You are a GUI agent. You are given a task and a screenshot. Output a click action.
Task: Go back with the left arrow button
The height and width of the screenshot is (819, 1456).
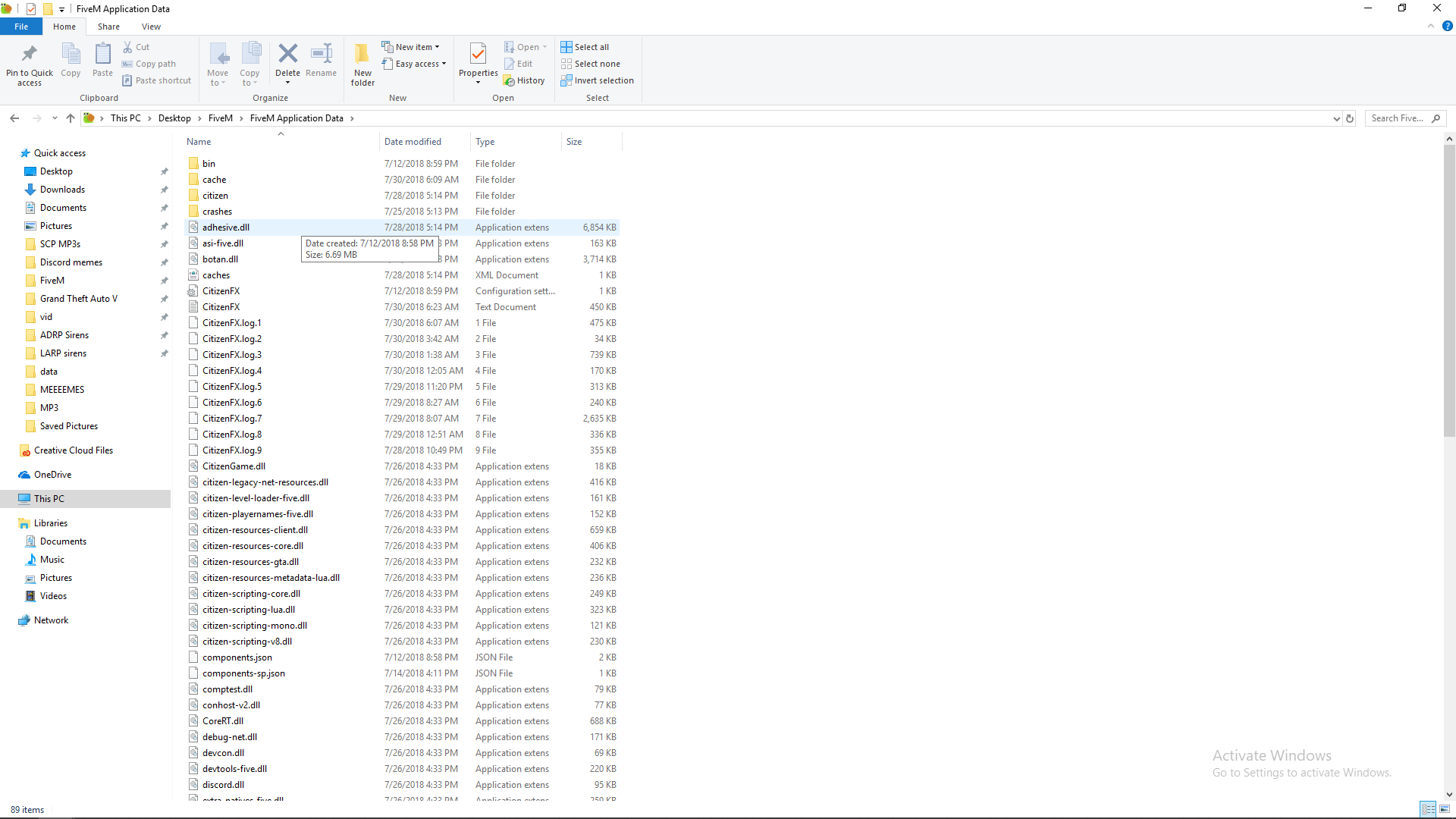pos(14,118)
